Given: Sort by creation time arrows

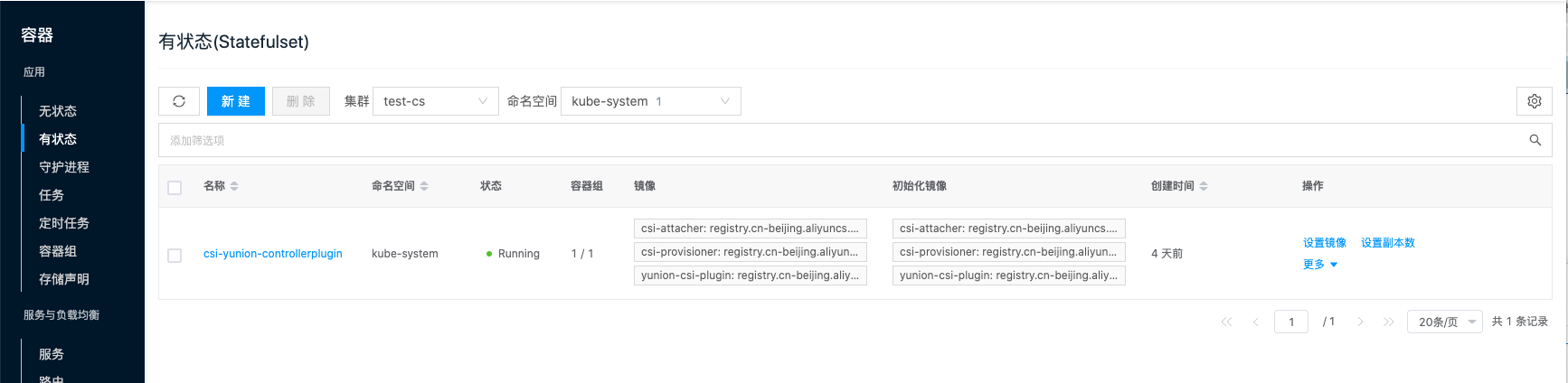Looking at the screenshot, I should [1204, 186].
